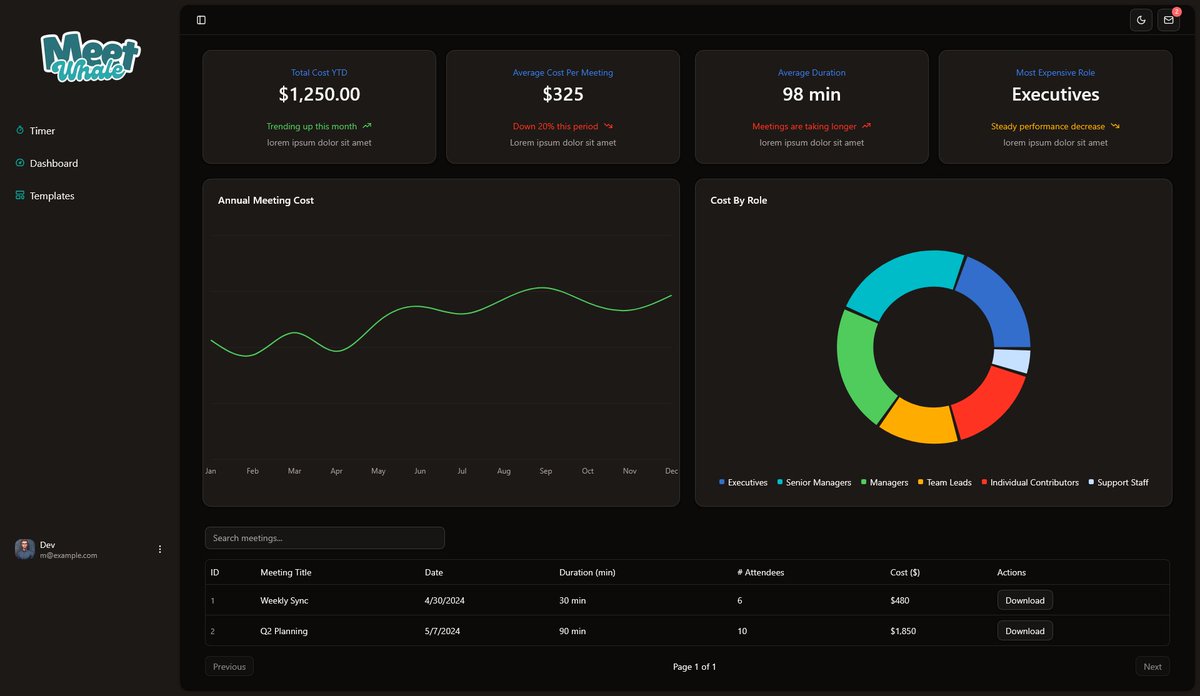Click the # Attendees column header
Screen dimensions: 1200x696
coord(761,573)
